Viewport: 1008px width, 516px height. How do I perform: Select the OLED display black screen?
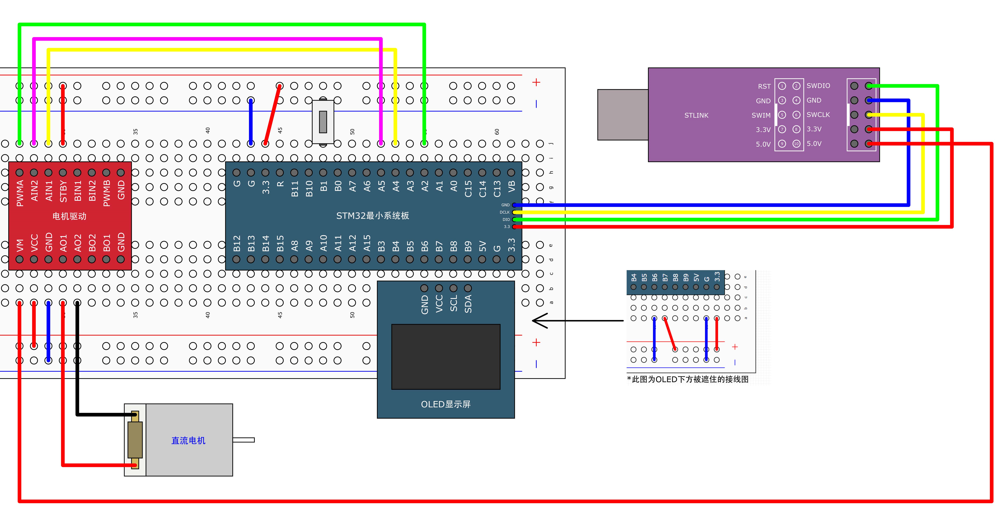pyautogui.click(x=446, y=357)
